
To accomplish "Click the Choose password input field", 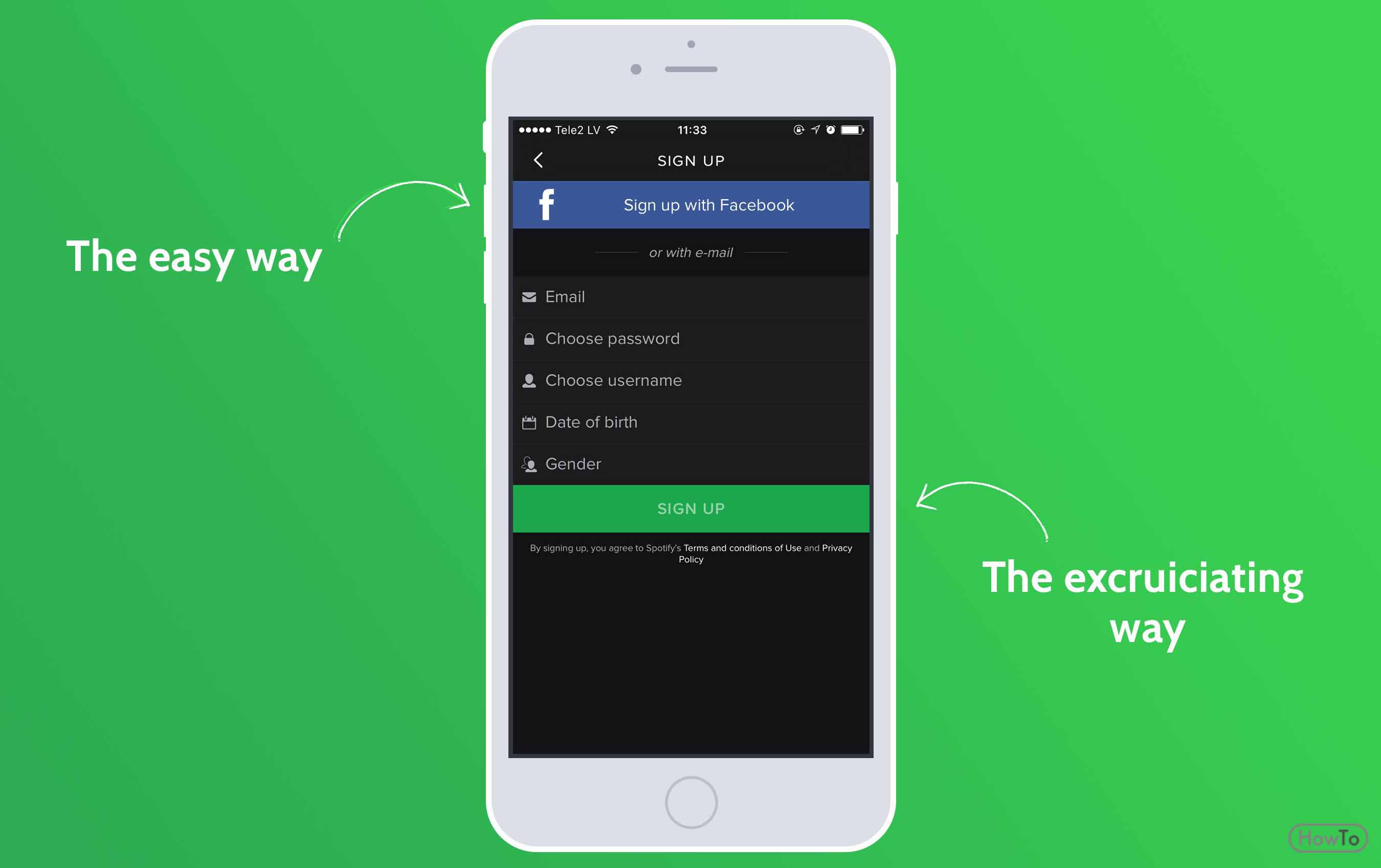I will 690,338.
